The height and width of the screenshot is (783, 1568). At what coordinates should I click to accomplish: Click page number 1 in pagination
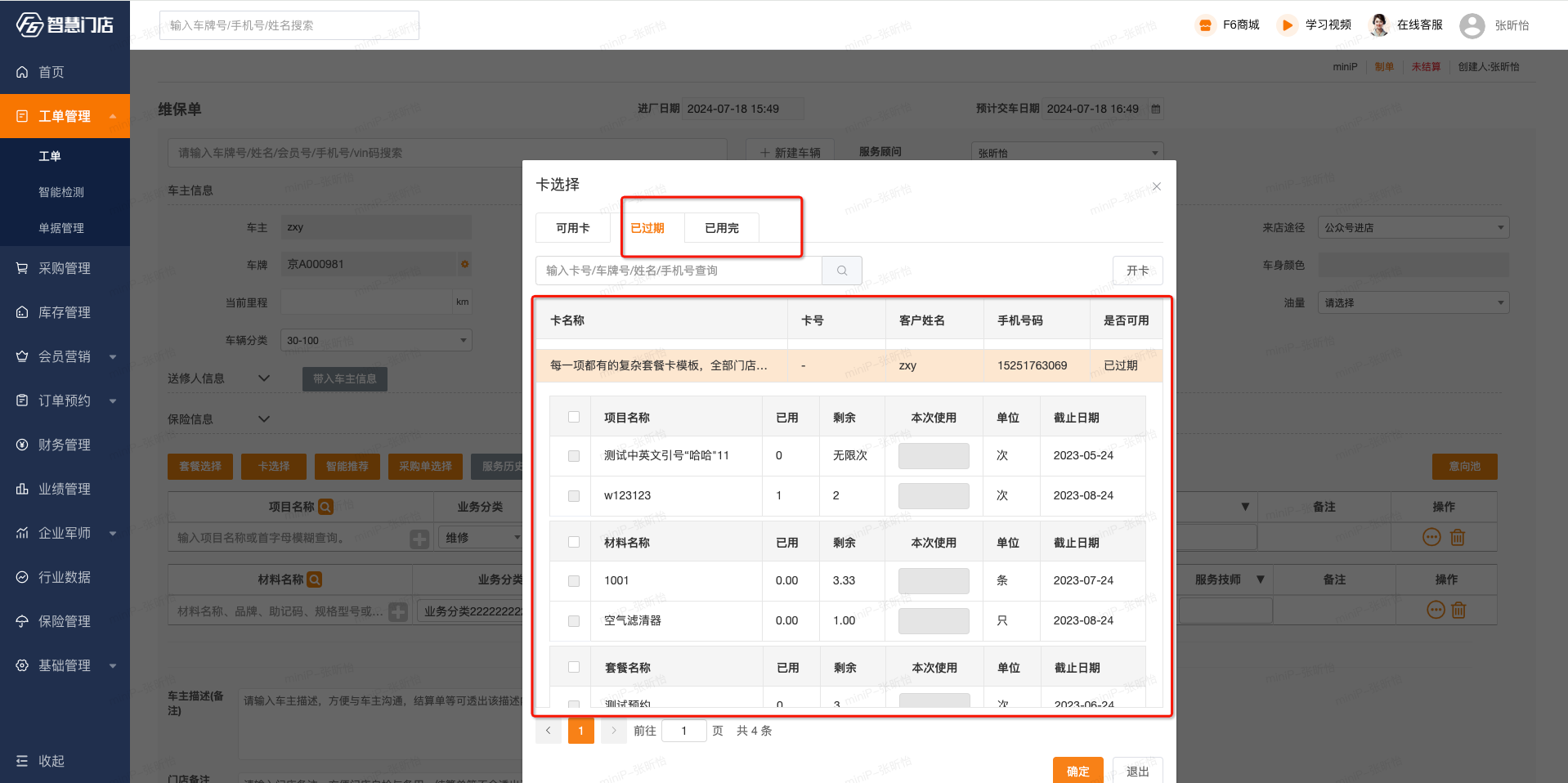coord(581,731)
